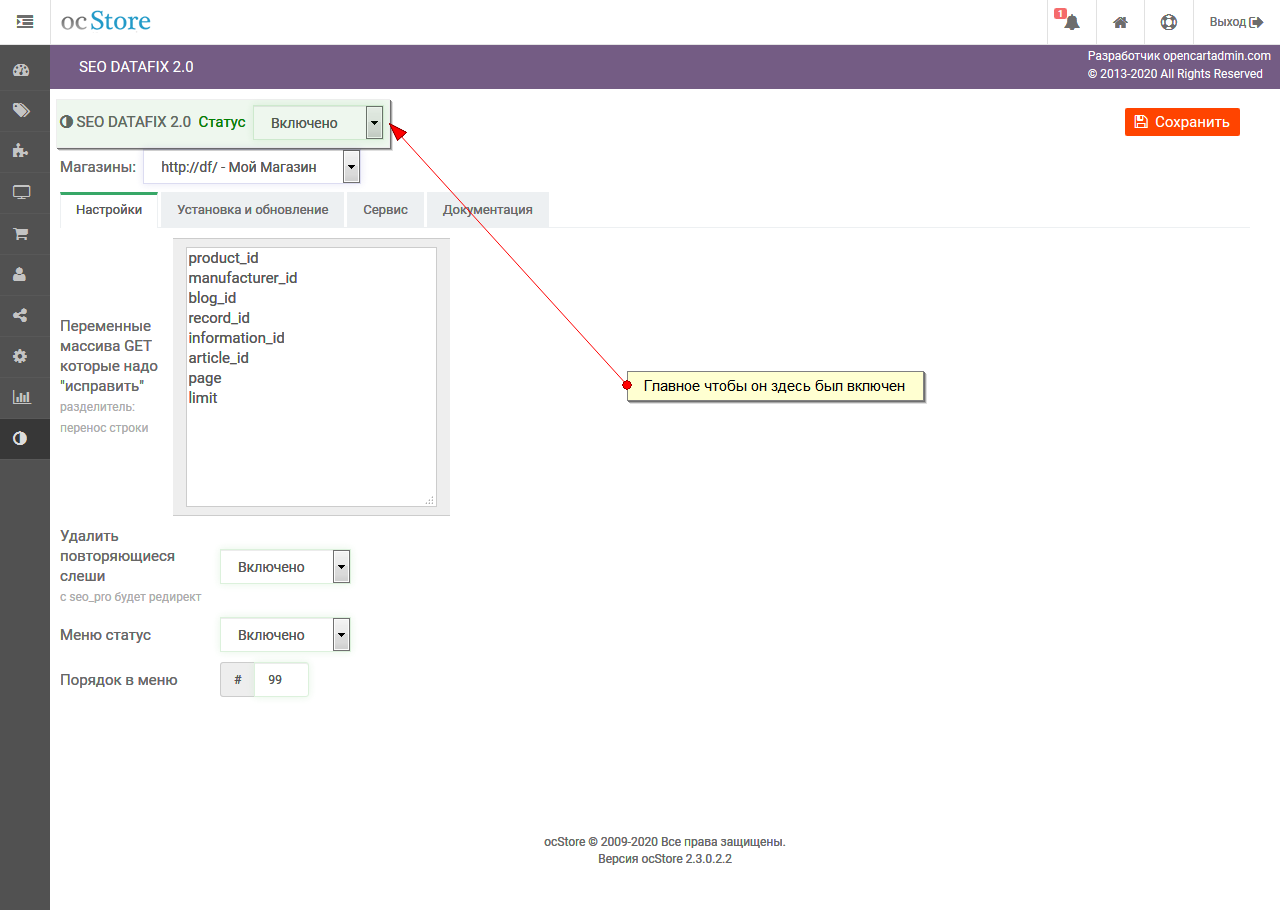
Task: Click the record_id line in the textarea
Action: pos(219,318)
